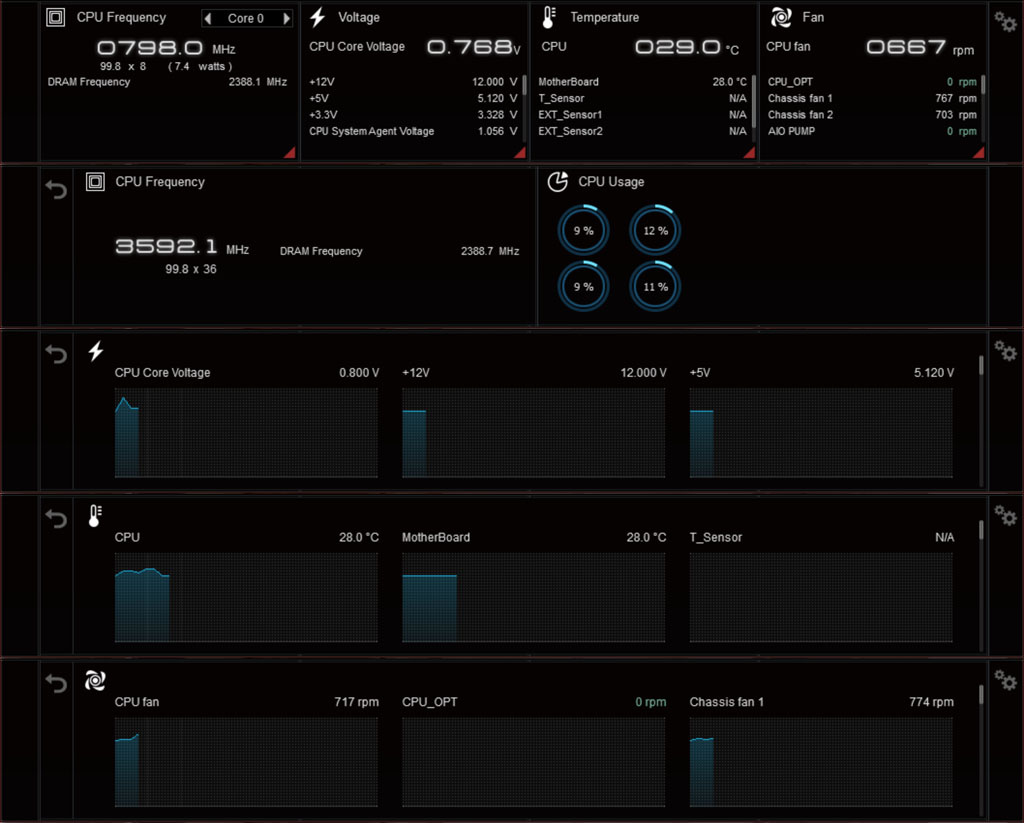The width and height of the screenshot is (1024, 823).
Task: Click the Voltage summary list scrollbar
Action: [524, 85]
